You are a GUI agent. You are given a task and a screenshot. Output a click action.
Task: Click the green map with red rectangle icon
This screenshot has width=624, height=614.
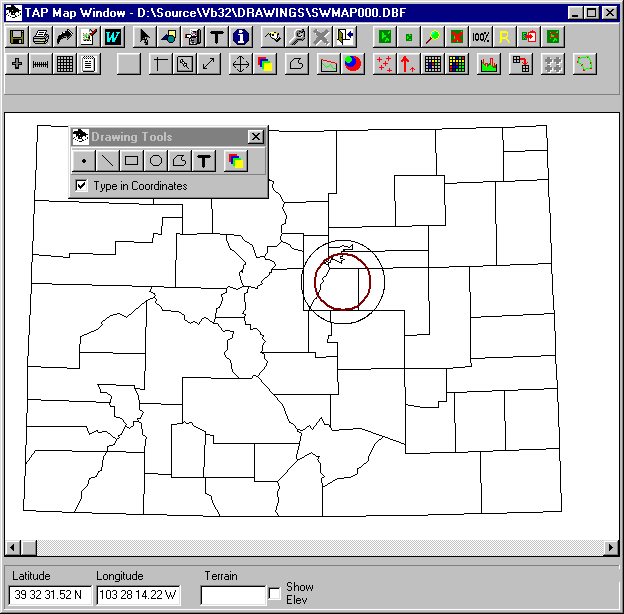pyautogui.click(x=553, y=37)
